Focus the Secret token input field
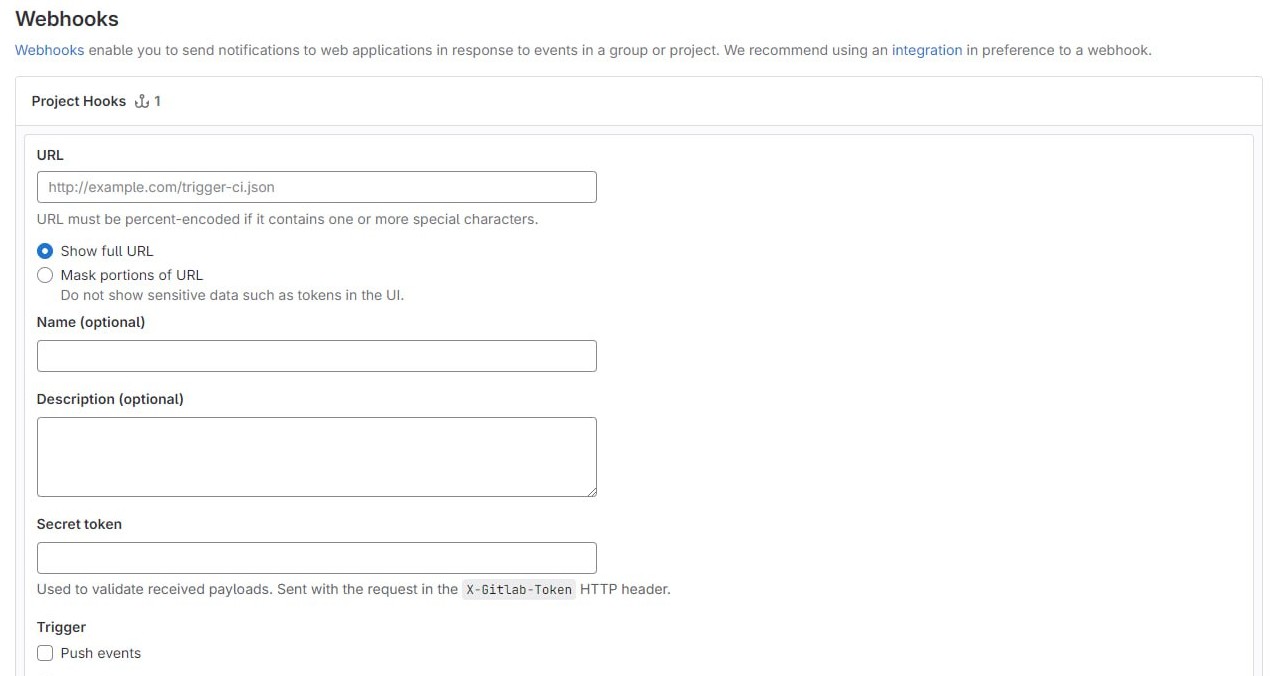This screenshot has height=676, width=1270. pyautogui.click(x=316, y=558)
